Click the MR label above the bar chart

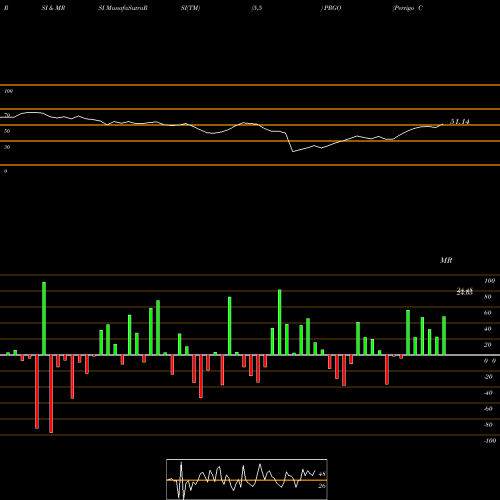(446, 260)
